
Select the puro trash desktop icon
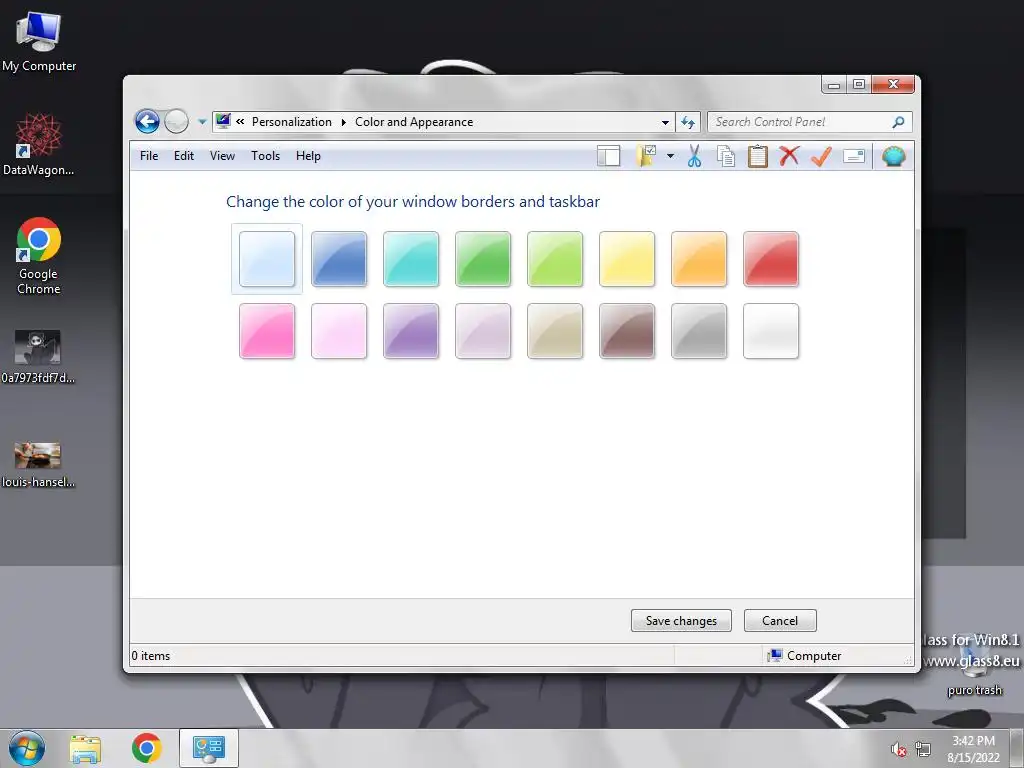click(974, 667)
